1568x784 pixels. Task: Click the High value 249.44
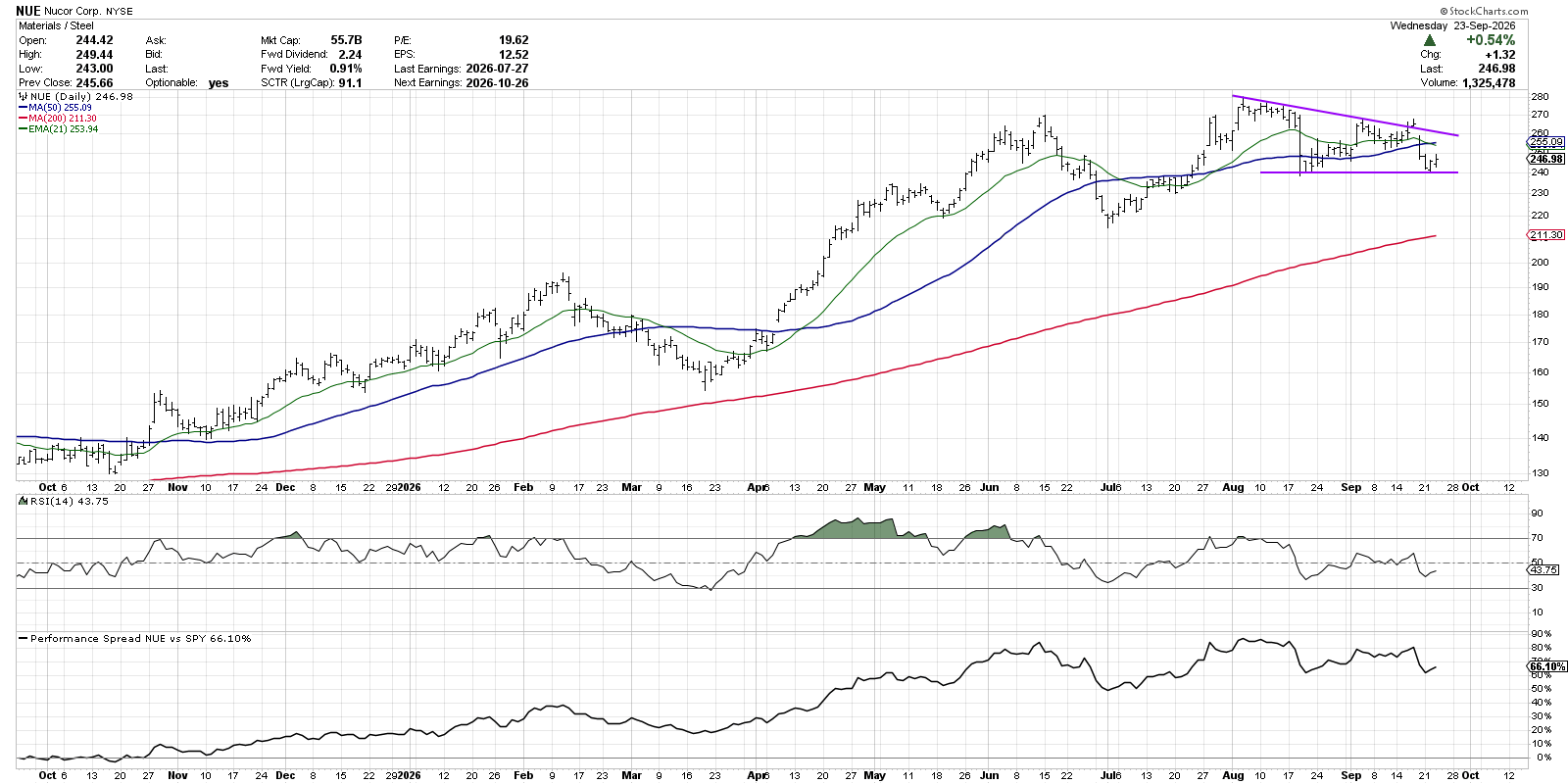(x=94, y=55)
